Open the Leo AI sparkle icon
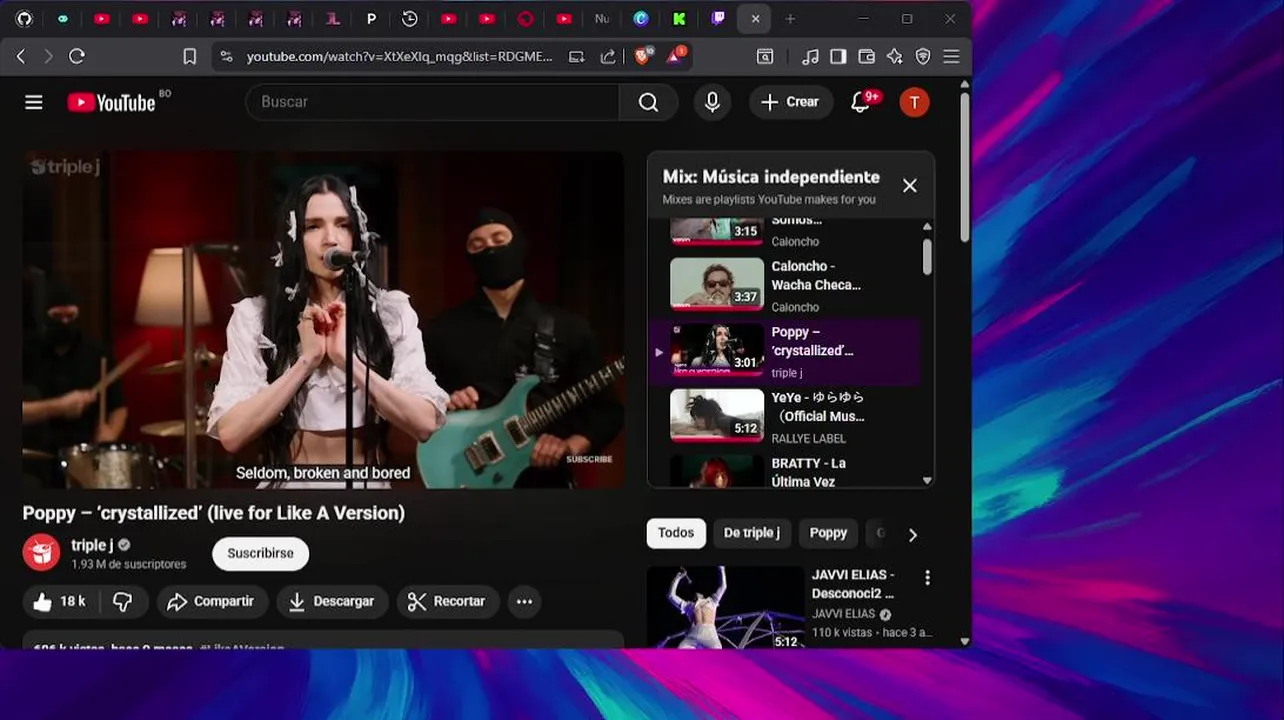Screen dimensions: 1284x720 point(895,57)
